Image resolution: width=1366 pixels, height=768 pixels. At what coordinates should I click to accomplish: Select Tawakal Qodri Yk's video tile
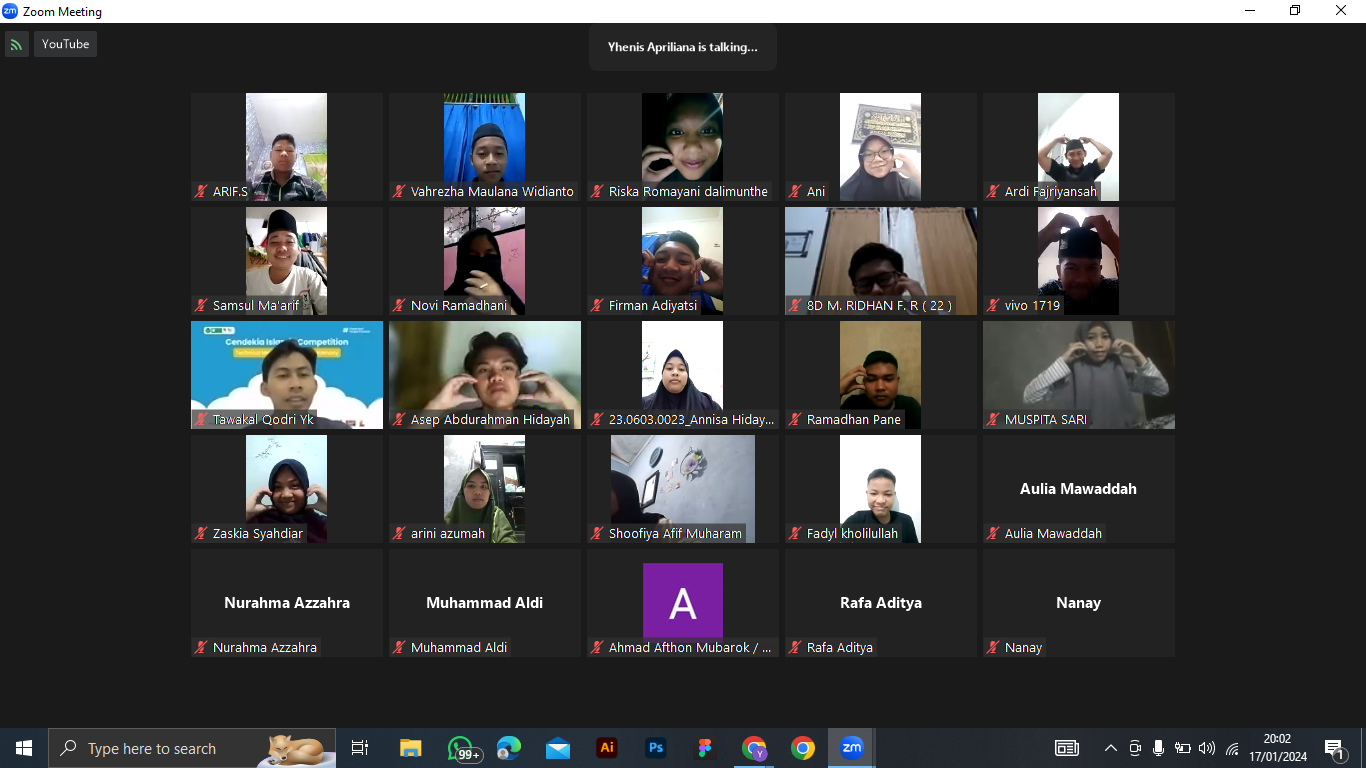point(287,374)
